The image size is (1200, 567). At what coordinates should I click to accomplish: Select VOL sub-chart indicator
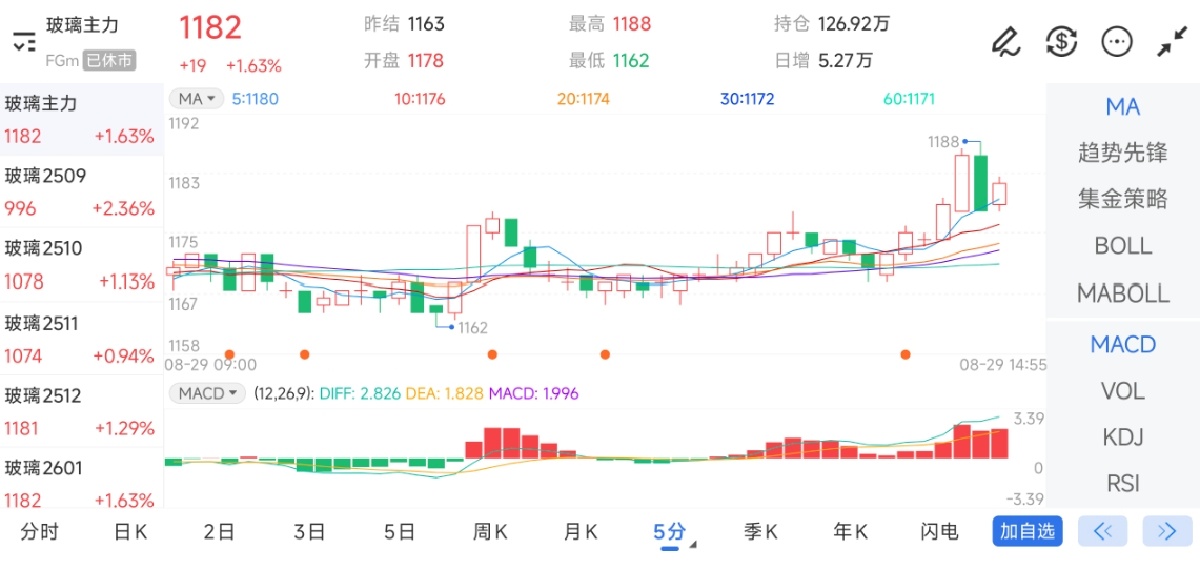tap(1122, 391)
